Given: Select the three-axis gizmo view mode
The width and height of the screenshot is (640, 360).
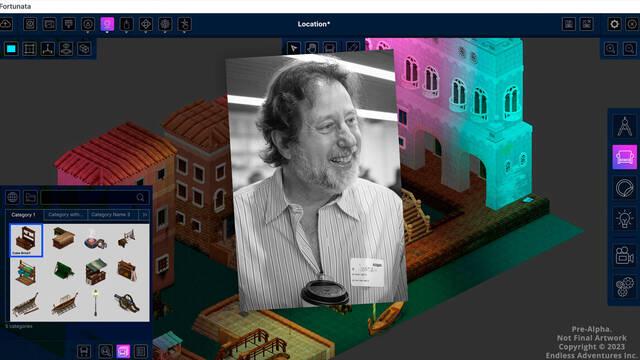Looking at the screenshot, I should tap(48, 49).
